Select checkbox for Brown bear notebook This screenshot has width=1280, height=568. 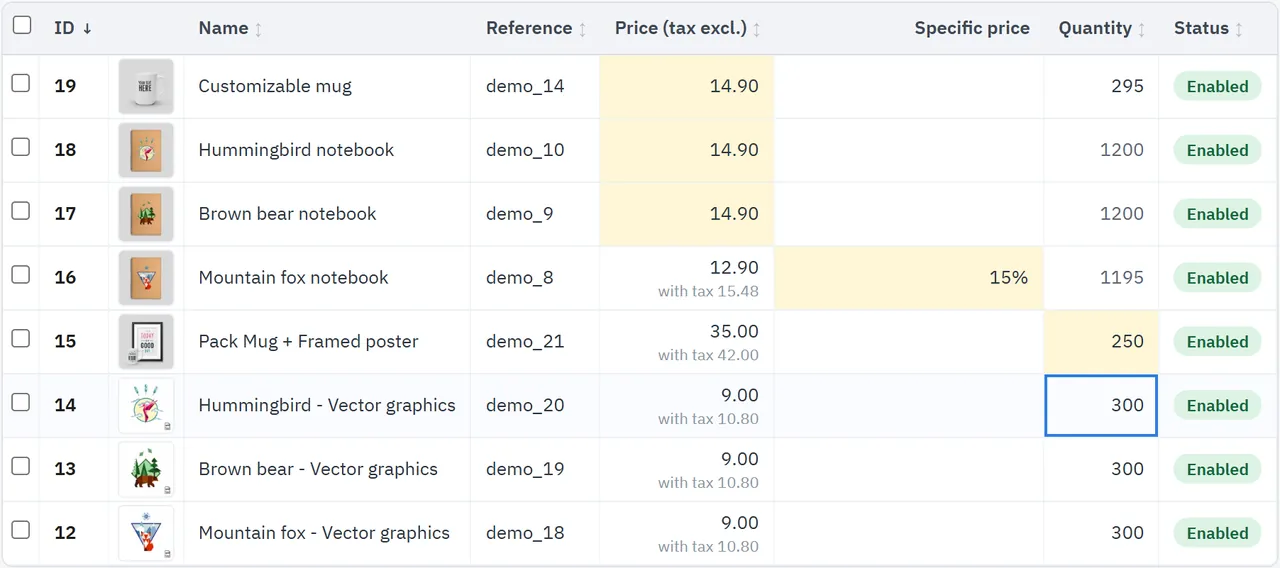click(21, 211)
